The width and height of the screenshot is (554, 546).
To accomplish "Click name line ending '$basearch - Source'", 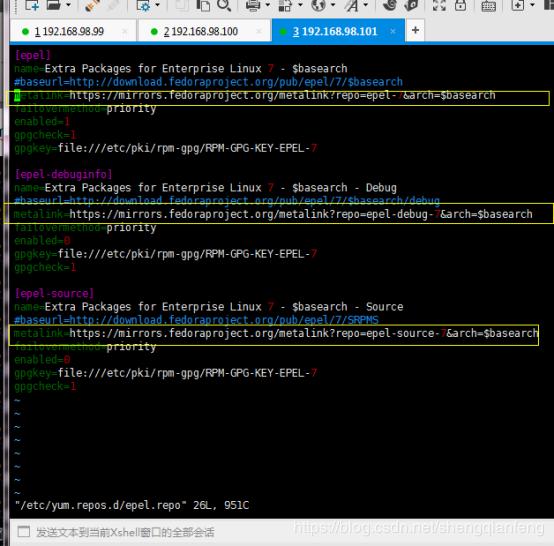I will click(208, 307).
